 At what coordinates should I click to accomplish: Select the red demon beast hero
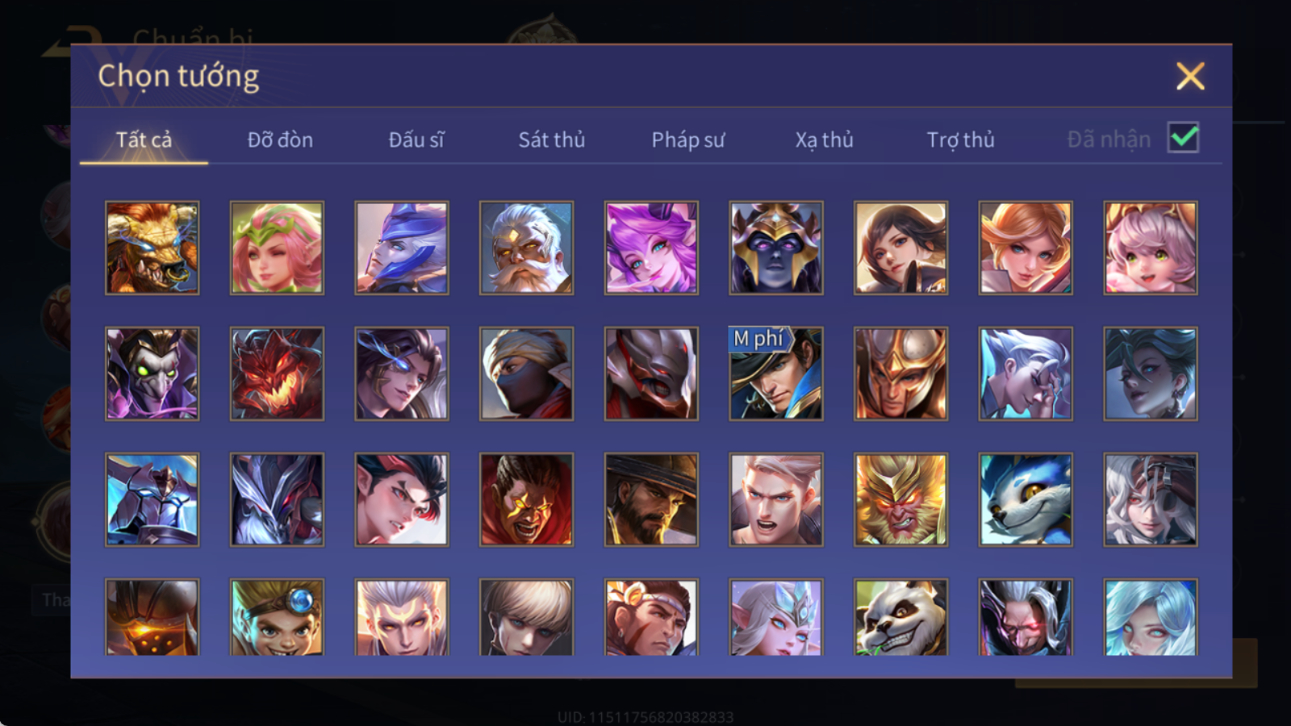[277, 374]
